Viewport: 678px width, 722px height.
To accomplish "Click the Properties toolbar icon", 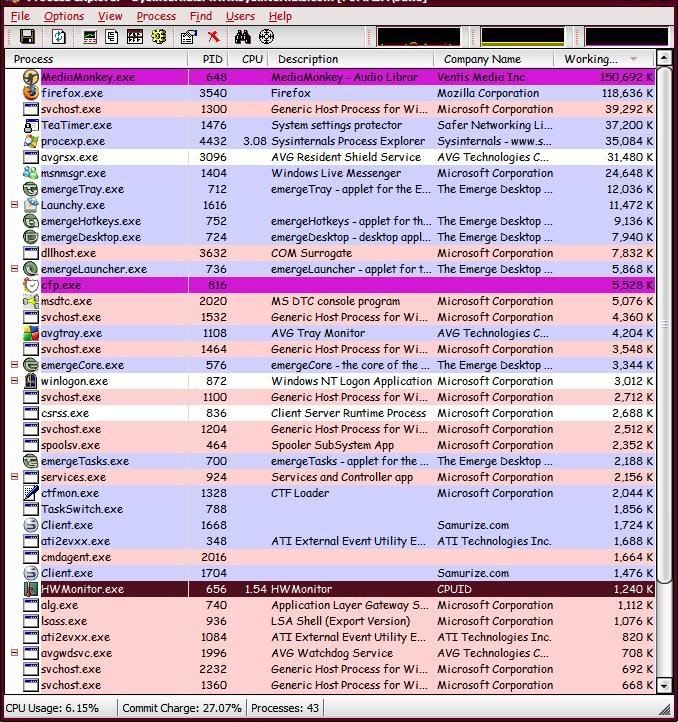I will [x=188, y=37].
